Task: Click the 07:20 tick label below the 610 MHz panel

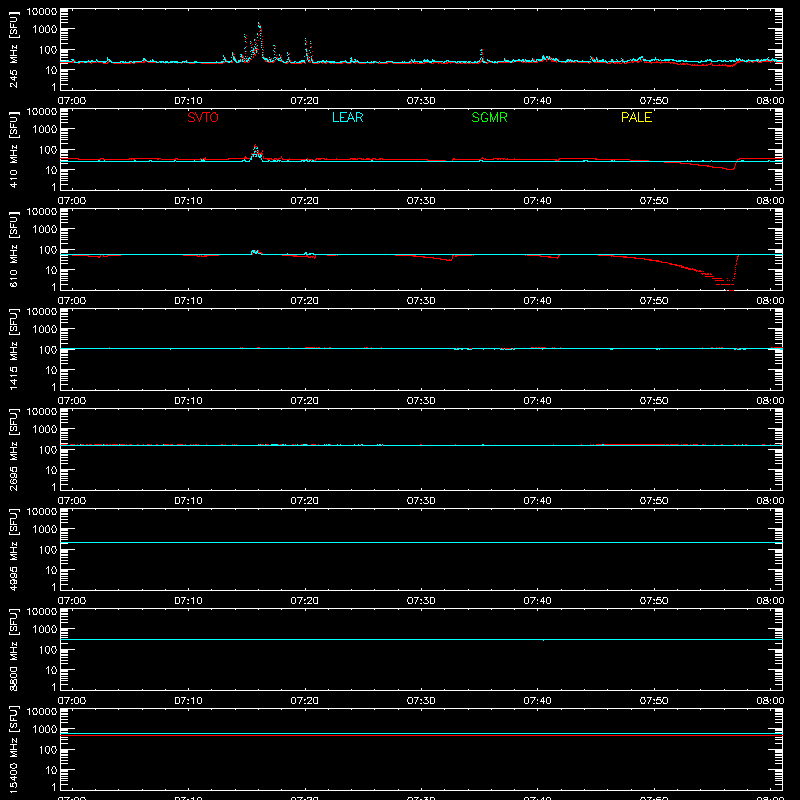Action: coord(305,301)
